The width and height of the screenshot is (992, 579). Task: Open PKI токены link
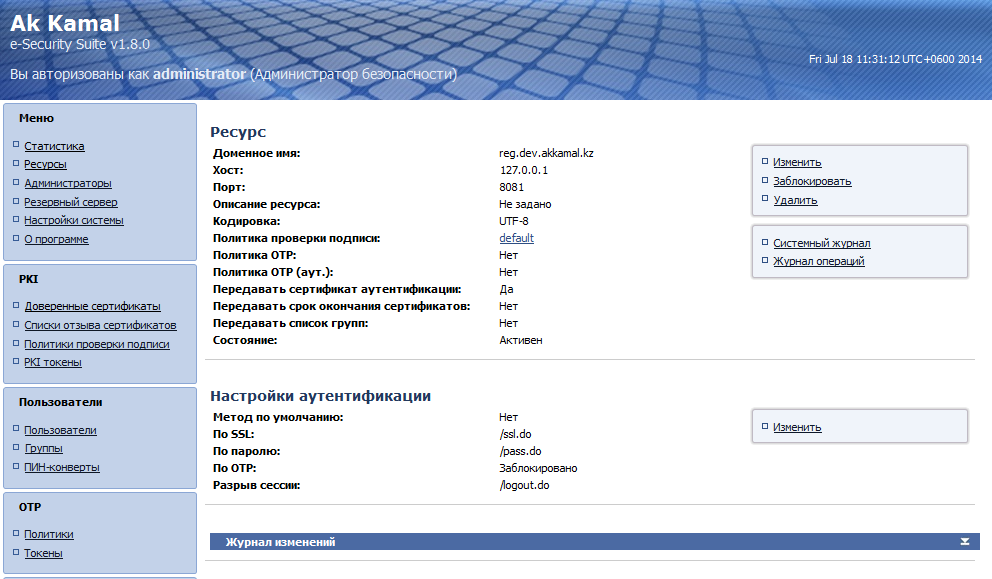pyautogui.click(x=53, y=363)
